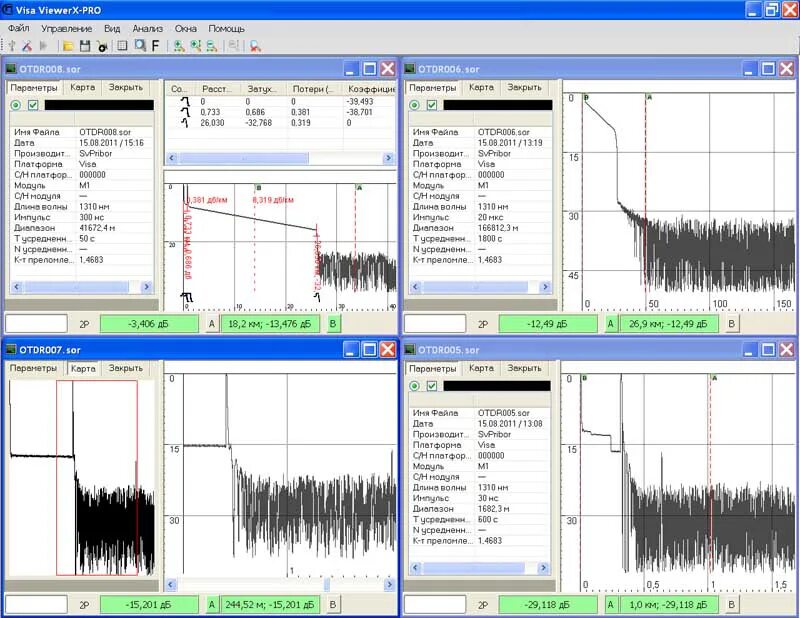Click the Потери column header in event table
Viewport: 800px width, 618px height.
point(314,89)
